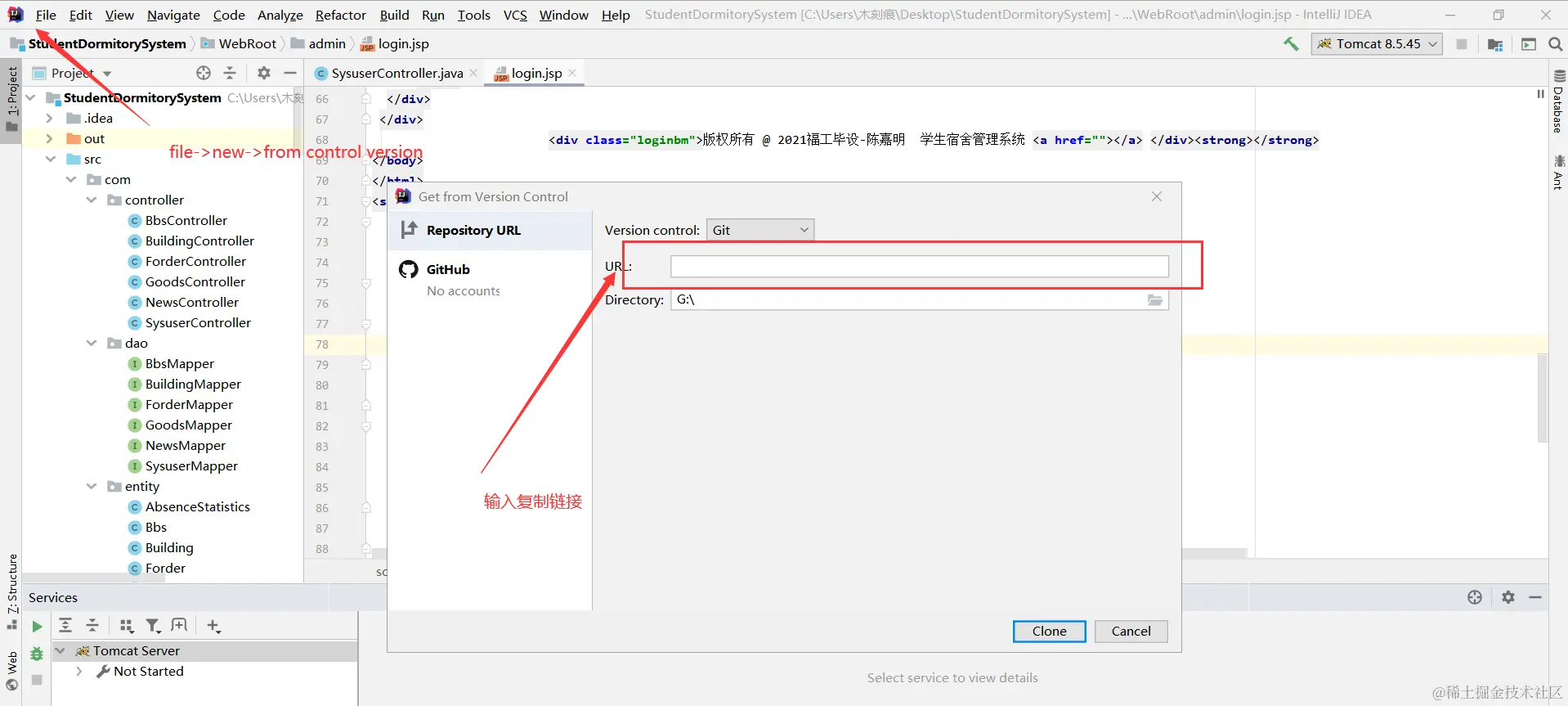
Task: Toggle the 1: Project tool window tab
Action: tap(11, 100)
